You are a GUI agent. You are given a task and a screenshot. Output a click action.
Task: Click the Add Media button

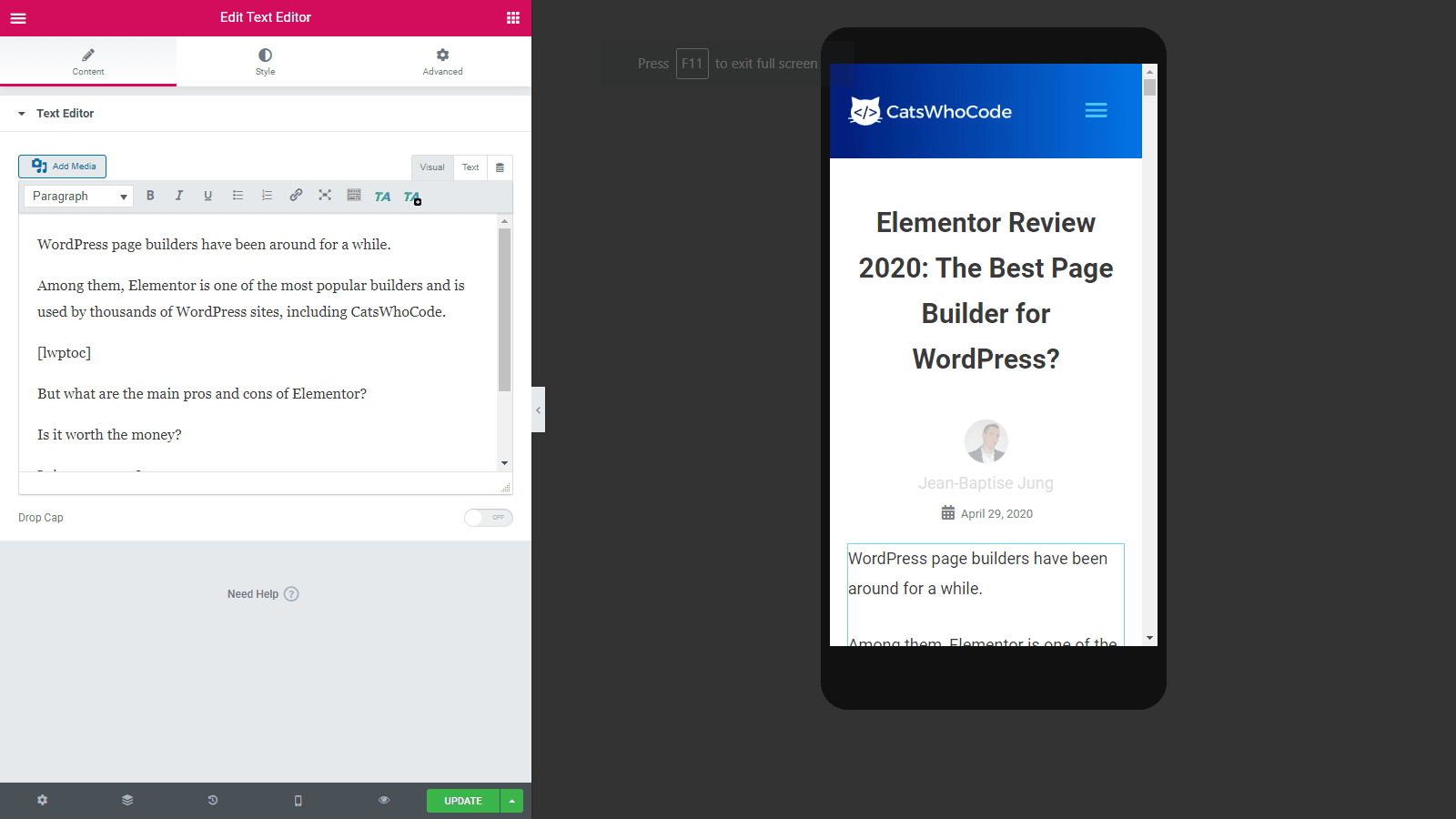point(63,167)
